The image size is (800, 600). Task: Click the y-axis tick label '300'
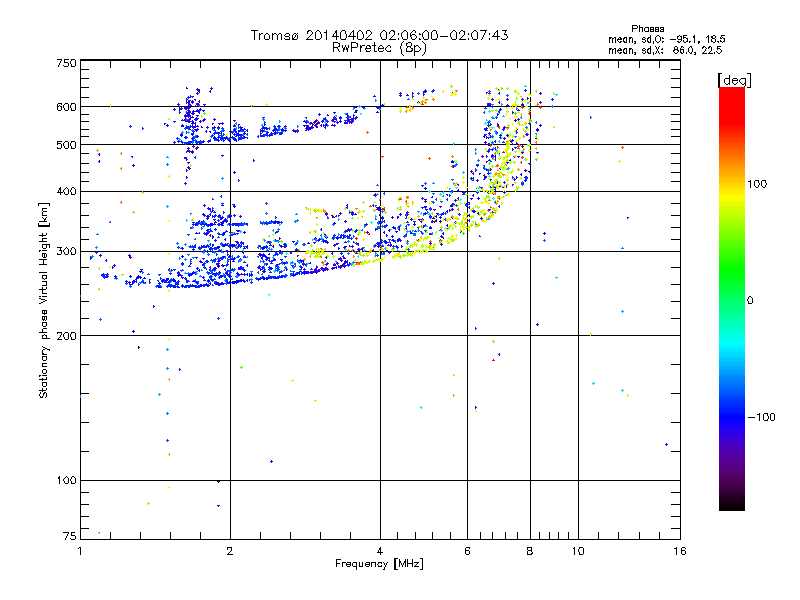click(x=66, y=252)
